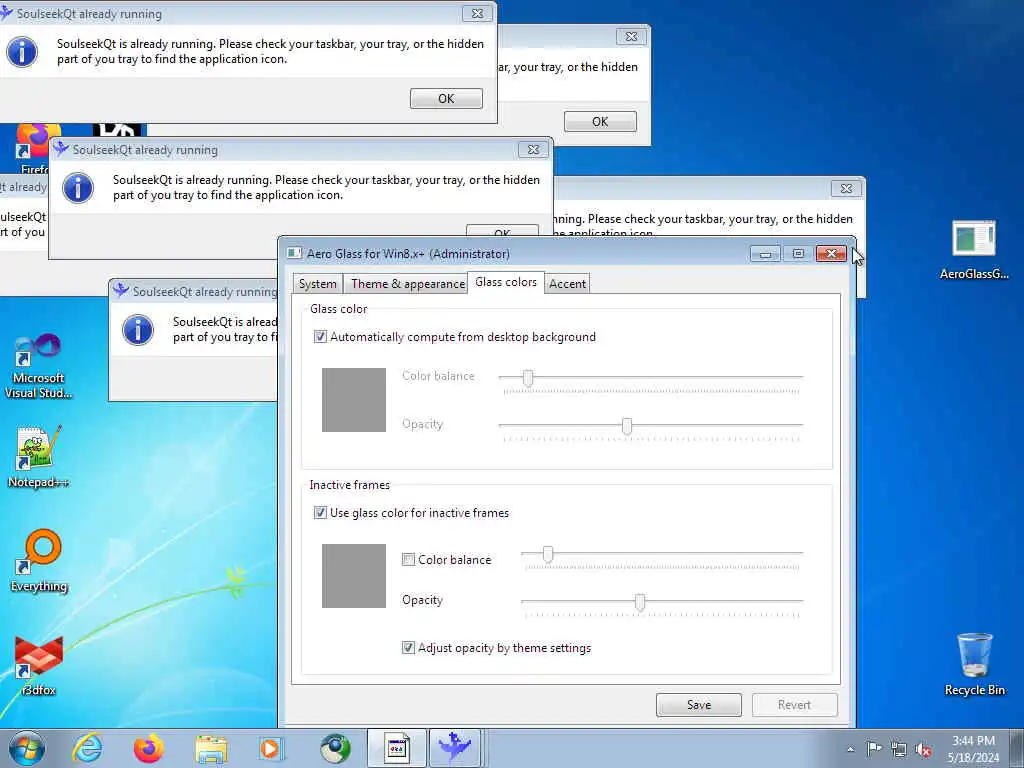The image size is (1024, 768).
Task: Select the AeroGlassG... desktop icon
Action: click(974, 249)
